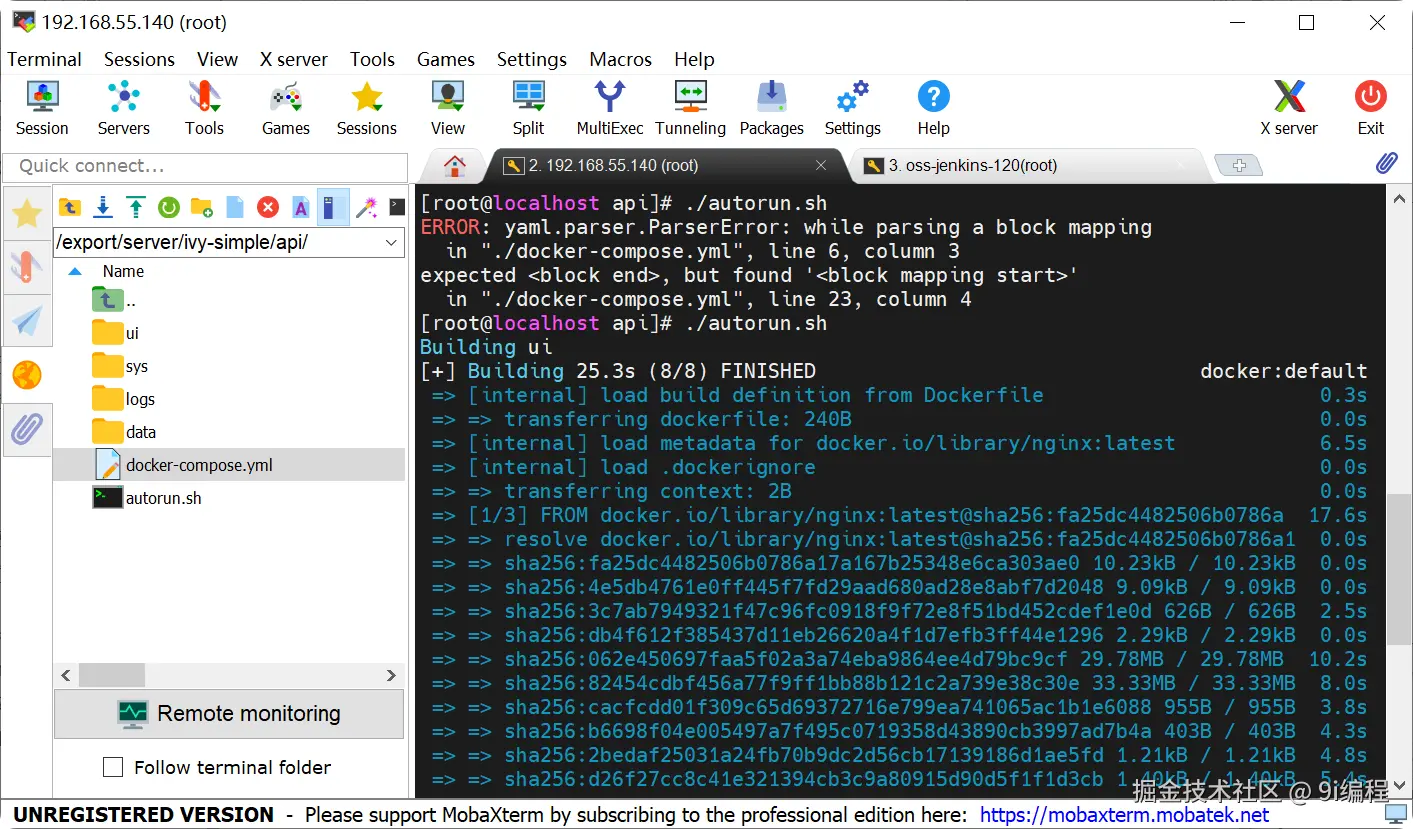1413x829 pixels.
Task: Enable Follow terminal folder checkbox
Action: (113, 767)
